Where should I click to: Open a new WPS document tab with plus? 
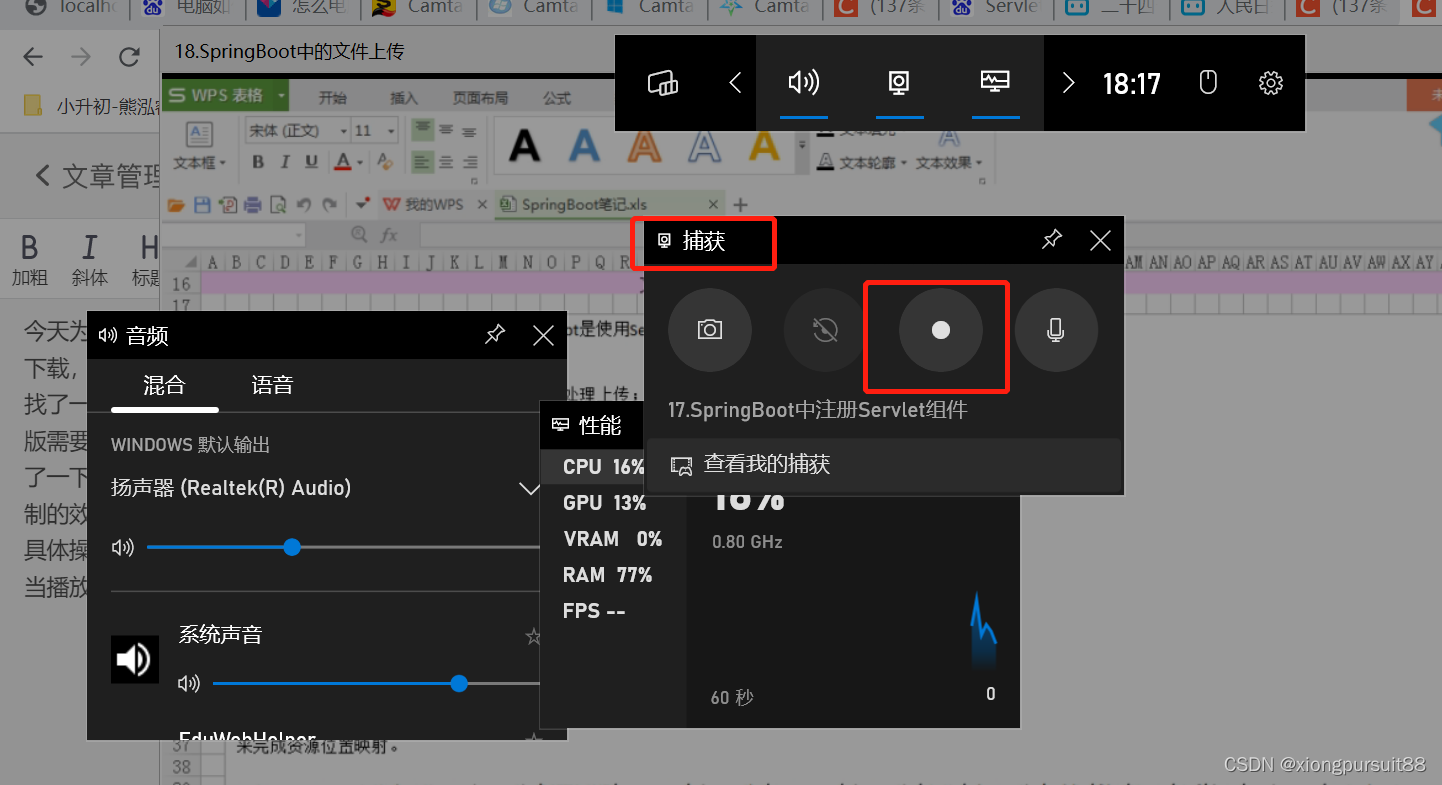pyautogui.click(x=741, y=205)
